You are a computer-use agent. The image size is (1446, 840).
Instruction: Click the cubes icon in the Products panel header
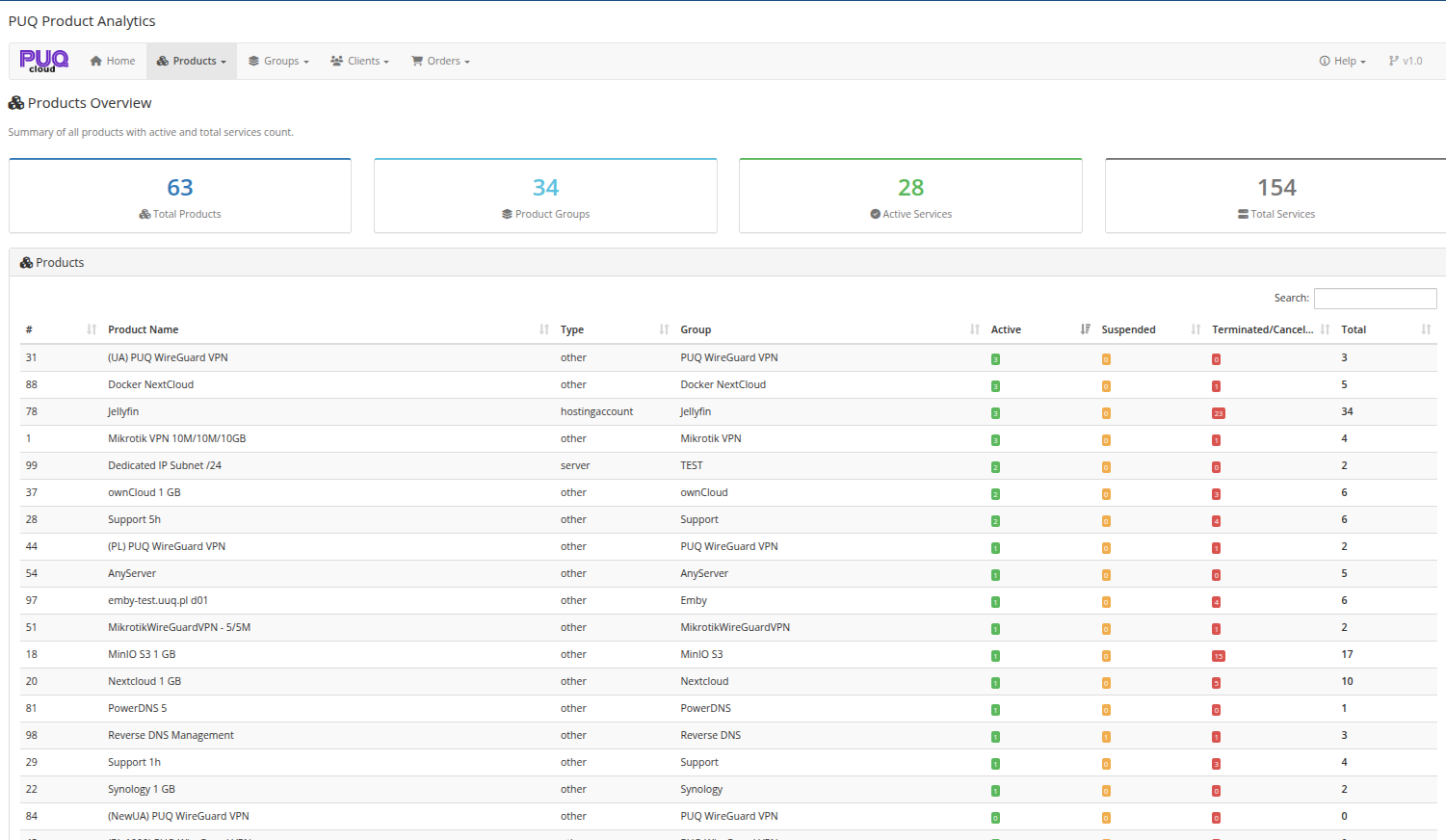pyautogui.click(x=27, y=262)
